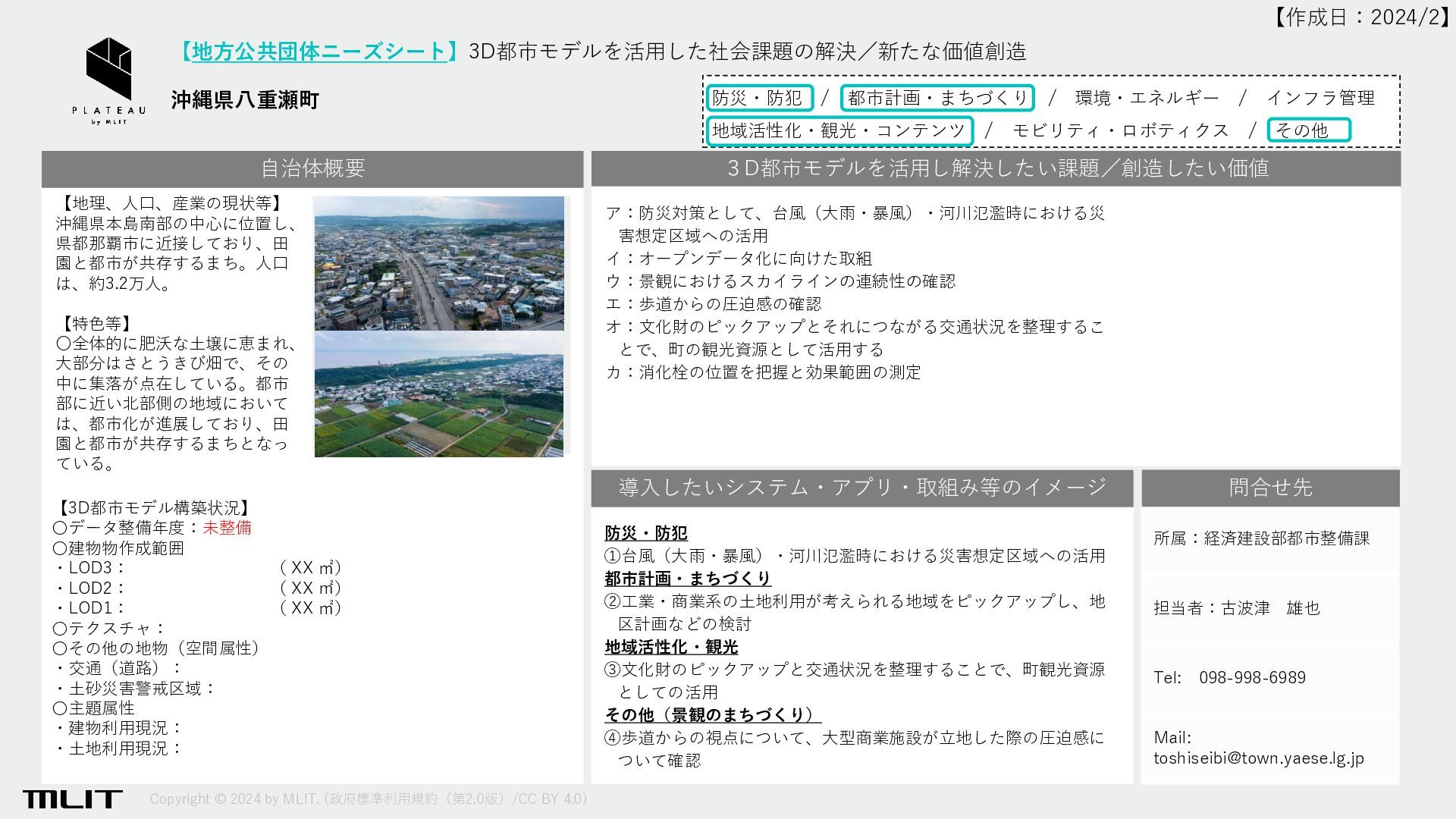
Task: Click the 導入したいシステム・アプリ header bar
Action: point(861,488)
